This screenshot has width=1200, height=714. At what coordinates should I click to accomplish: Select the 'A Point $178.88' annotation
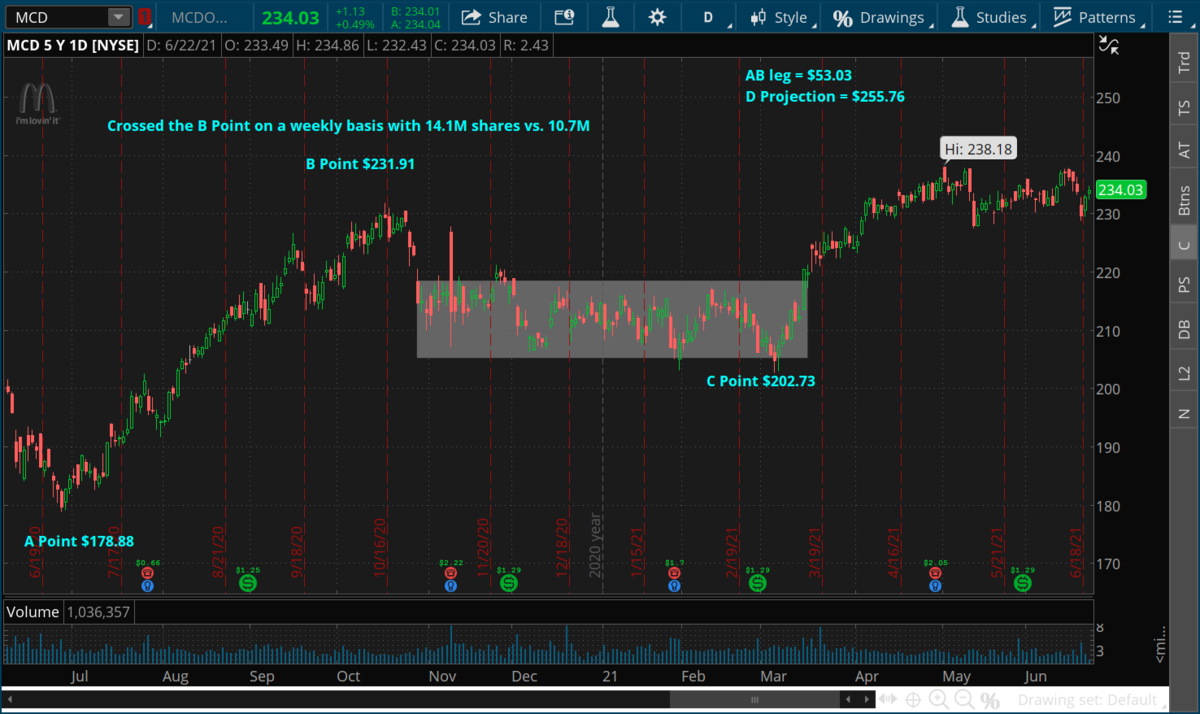(78, 541)
